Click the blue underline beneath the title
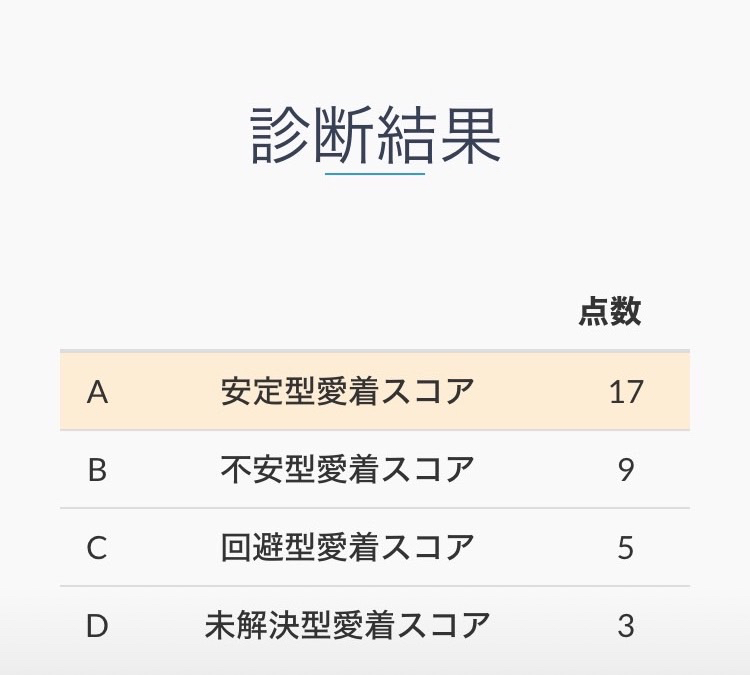The image size is (750, 675). [375, 174]
